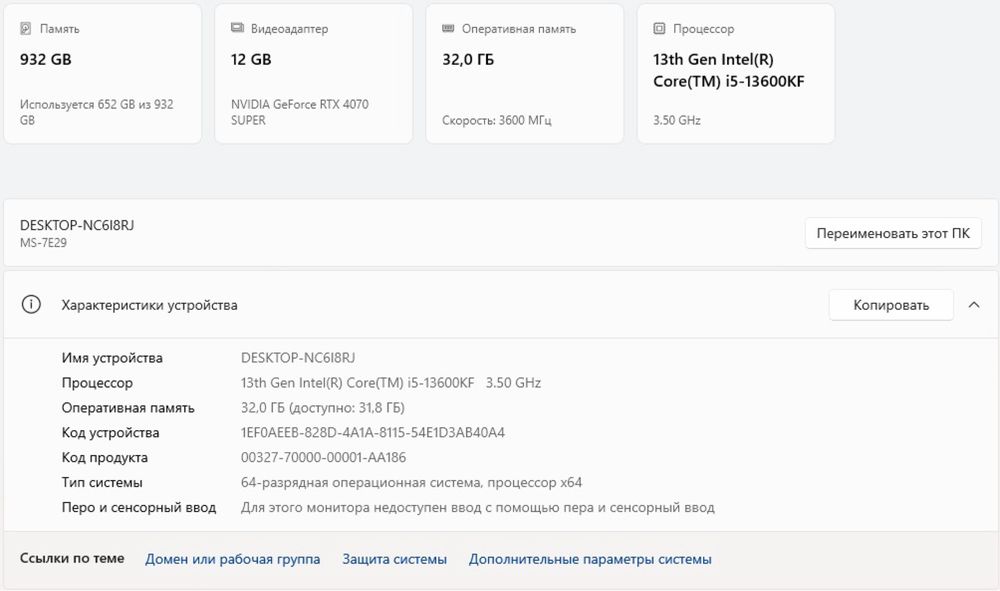Screen dimensions: 1000x591
Task: Click the video adapter icon beside Видеоадаптер
Action: (237, 28)
